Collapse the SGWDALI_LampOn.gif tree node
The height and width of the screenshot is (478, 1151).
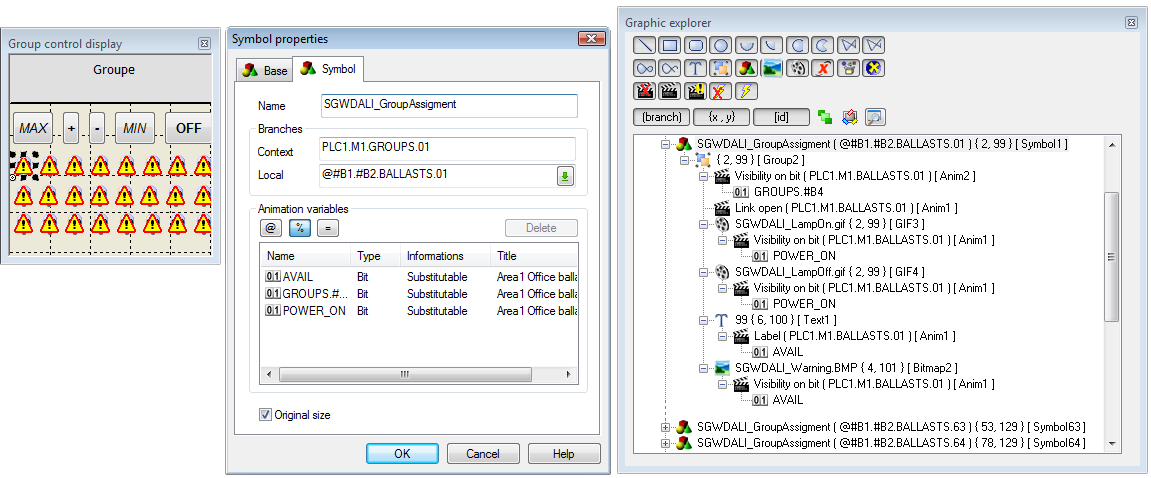pyautogui.click(x=703, y=224)
